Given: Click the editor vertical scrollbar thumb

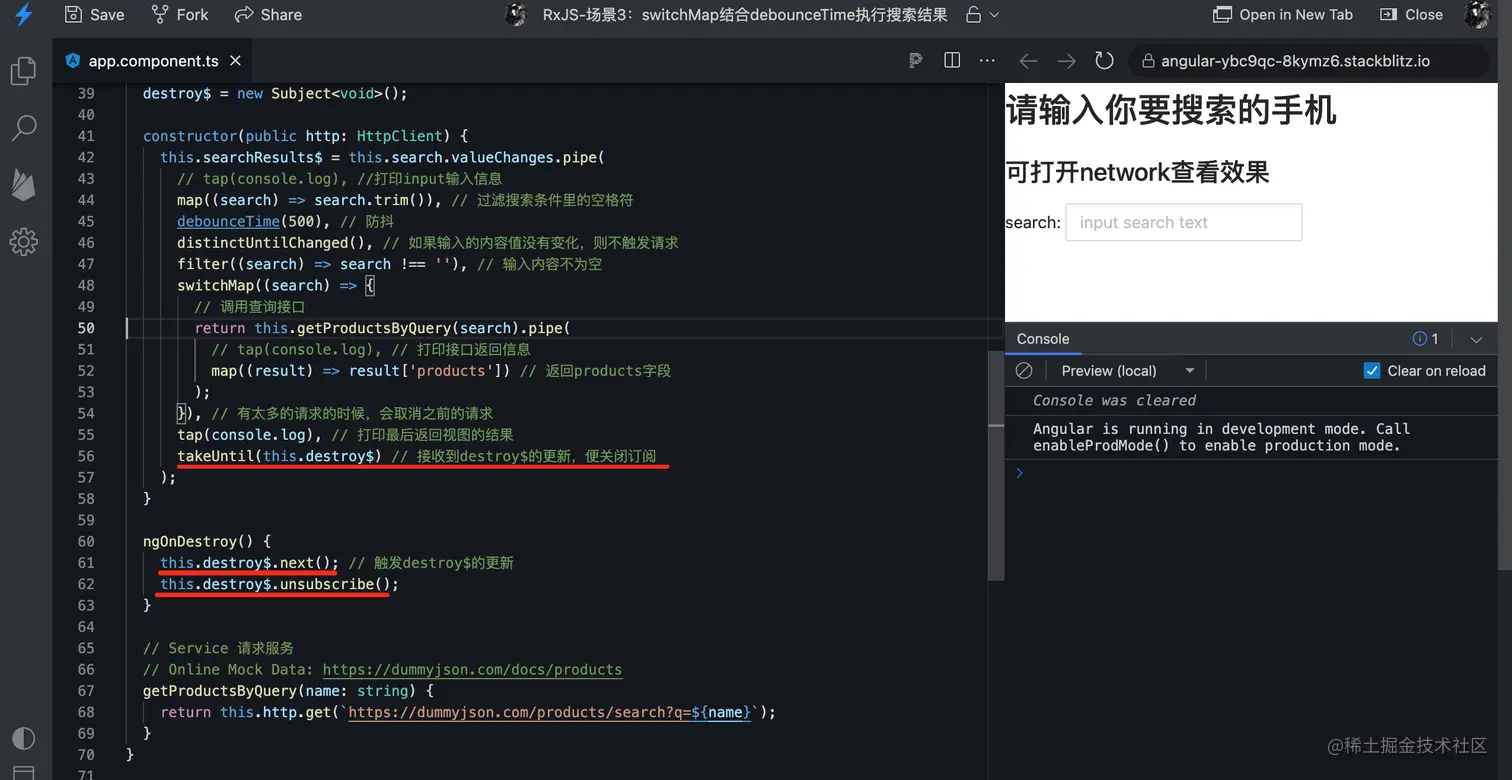Looking at the screenshot, I should (996, 465).
